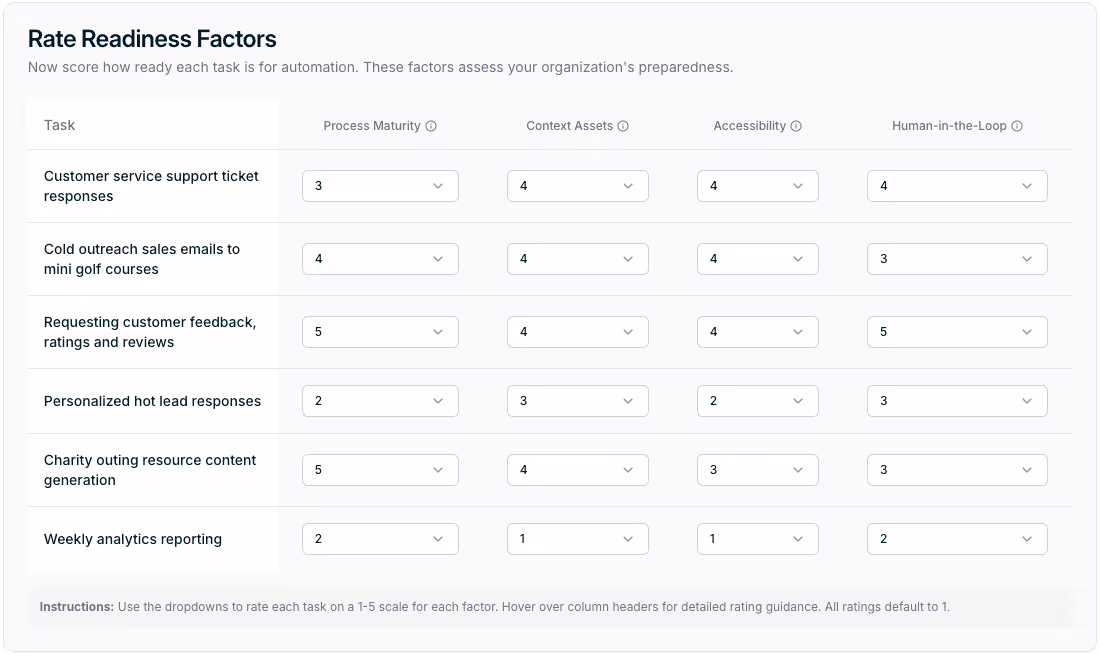Click the Context Assets info icon
This screenshot has height=656, width=1100.
[x=623, y=127]
